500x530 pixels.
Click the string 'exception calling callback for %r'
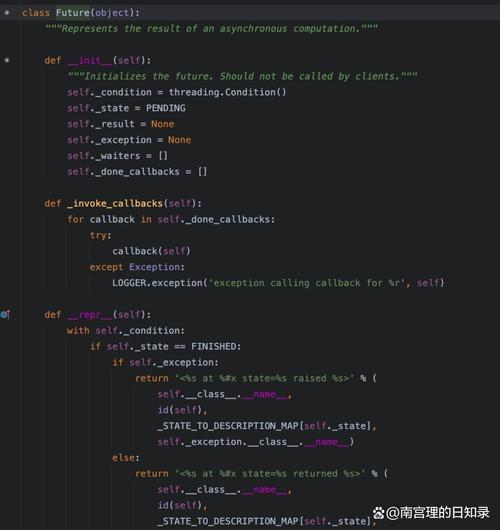pos(307,283)
